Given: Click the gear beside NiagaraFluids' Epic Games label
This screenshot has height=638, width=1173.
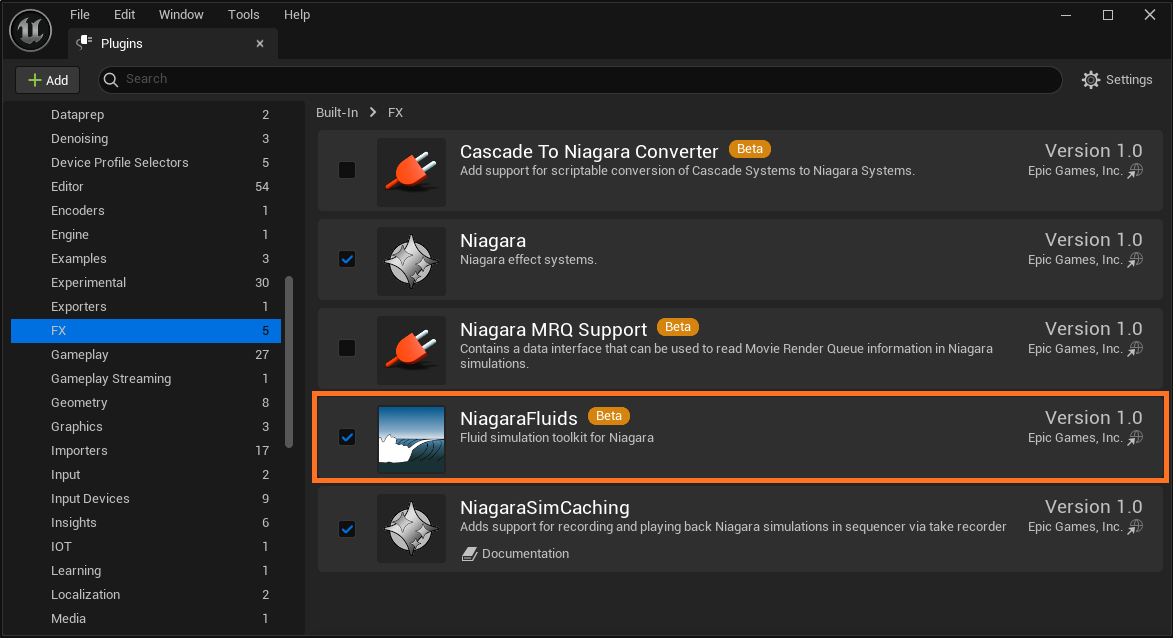Looking at the screenshot, I should tap(1135, 437).
